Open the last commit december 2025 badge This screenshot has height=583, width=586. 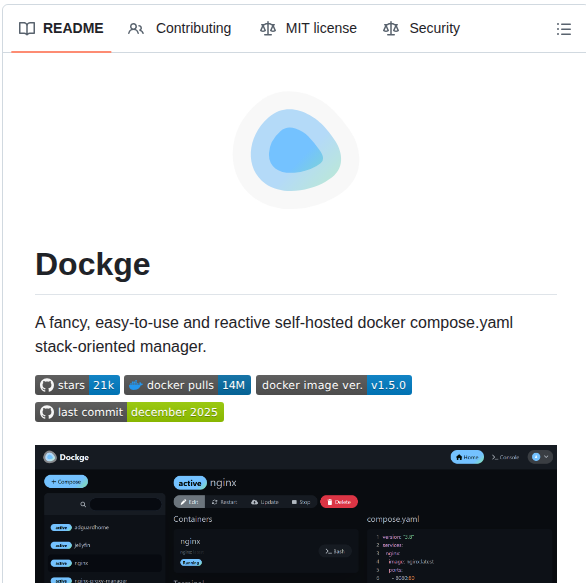click(129, 412)
